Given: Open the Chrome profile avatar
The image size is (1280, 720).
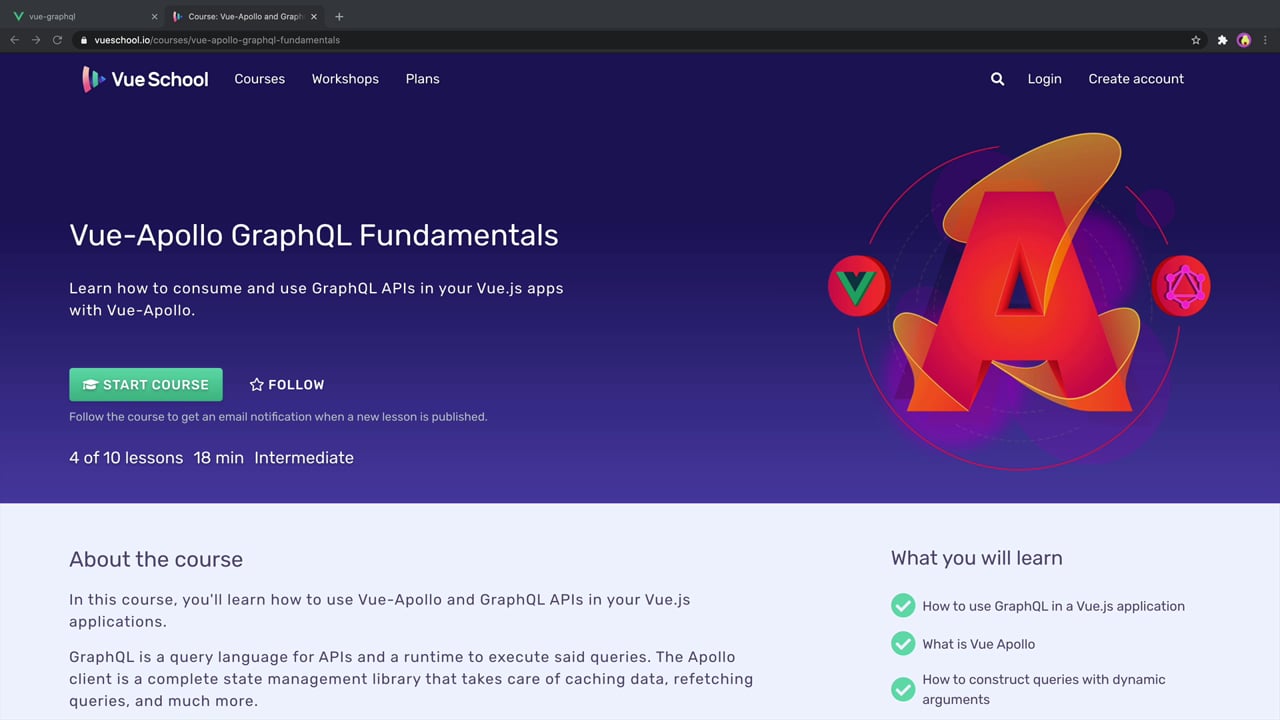Looking at the screenshot, I should point(1244,40).
